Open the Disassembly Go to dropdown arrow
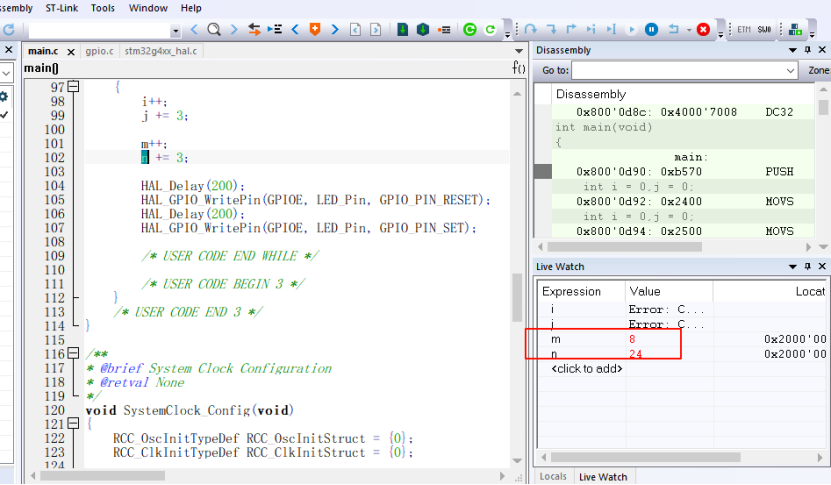Screen dimensions: 831x485 pos(790,70)
